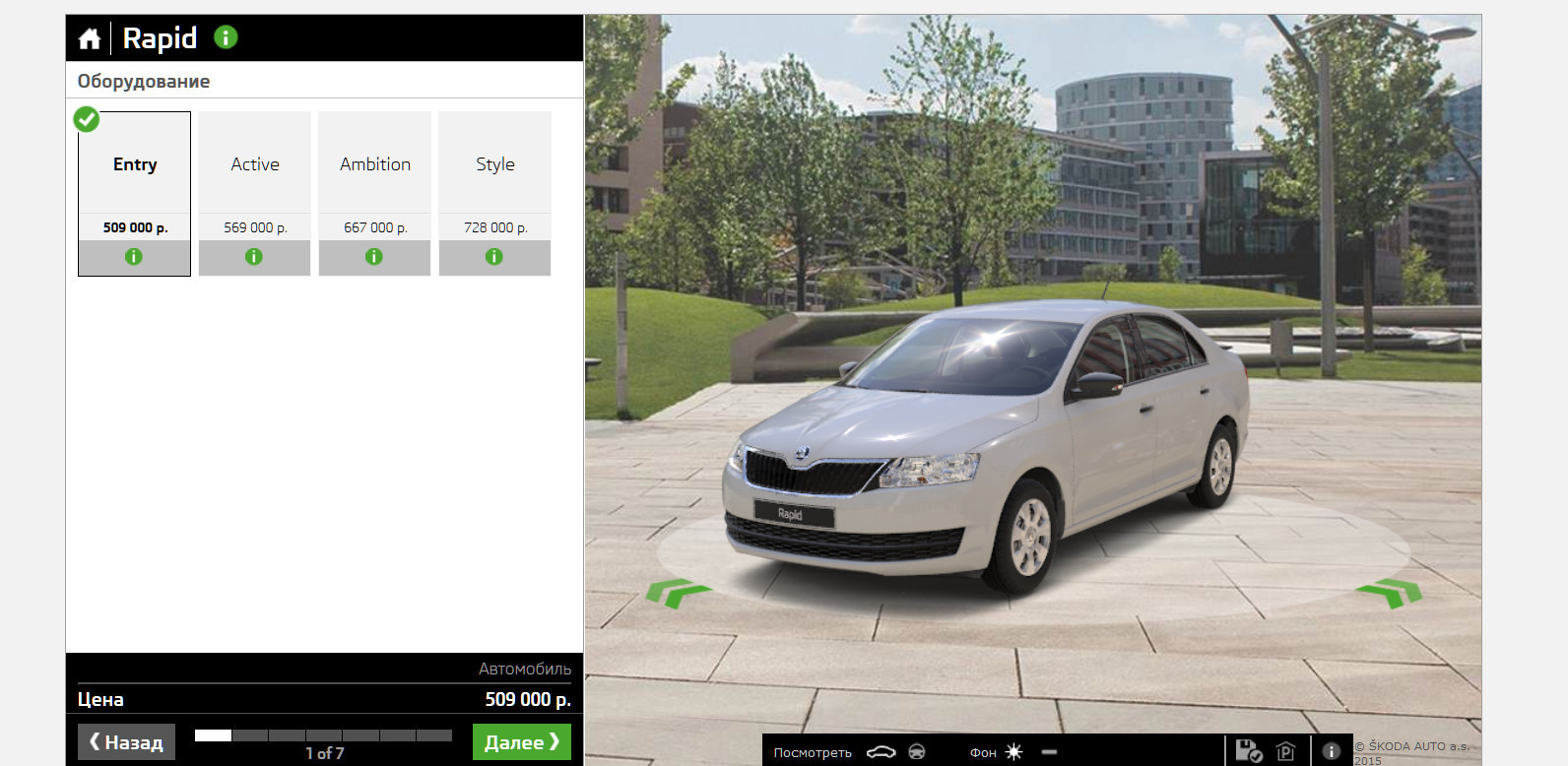Click the silver Rapid car in preview
The width and height of the screenshot is (1568, 766).
pyautogui.click(x=985, y=446)
